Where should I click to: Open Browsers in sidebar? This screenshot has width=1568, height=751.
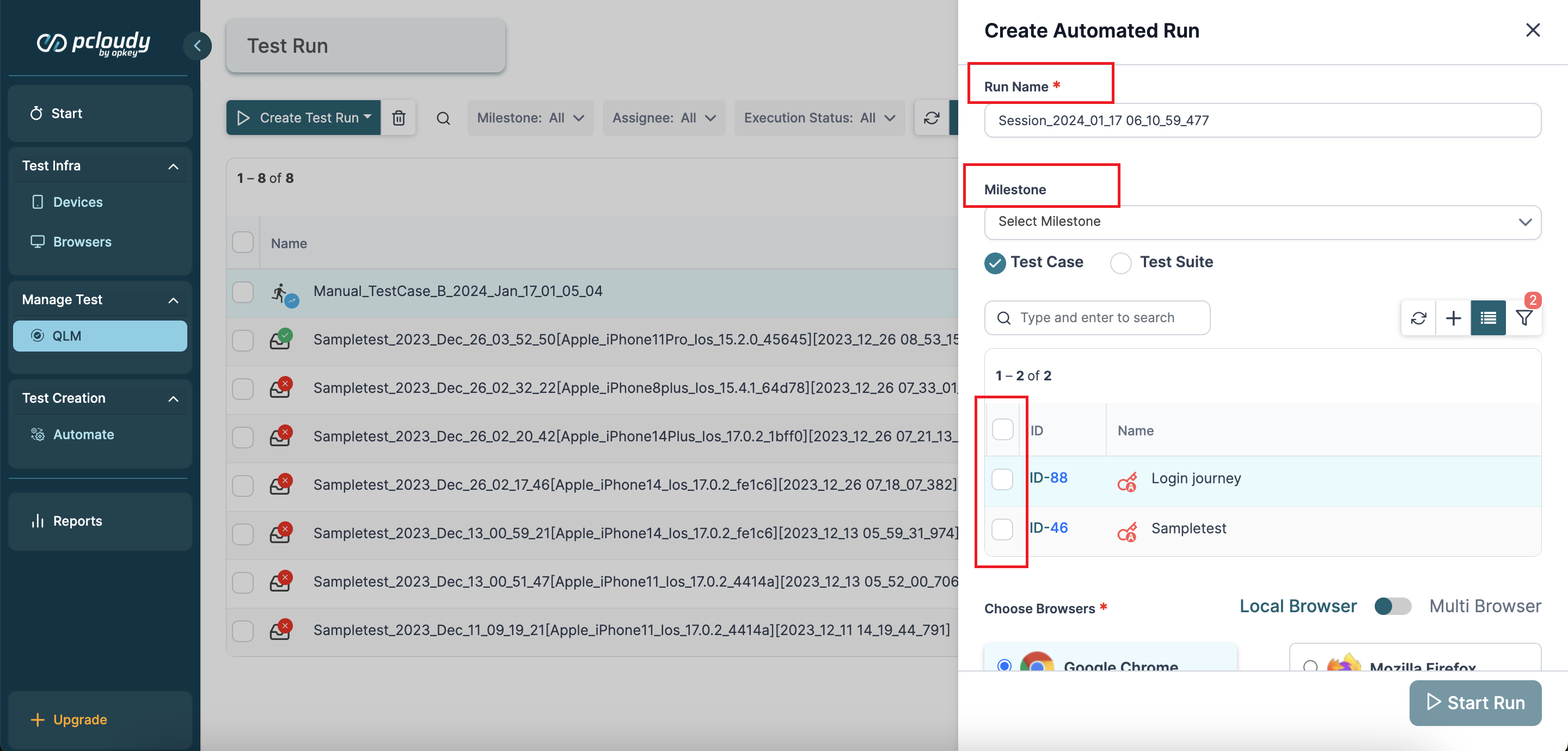click(x=82, y=242)
